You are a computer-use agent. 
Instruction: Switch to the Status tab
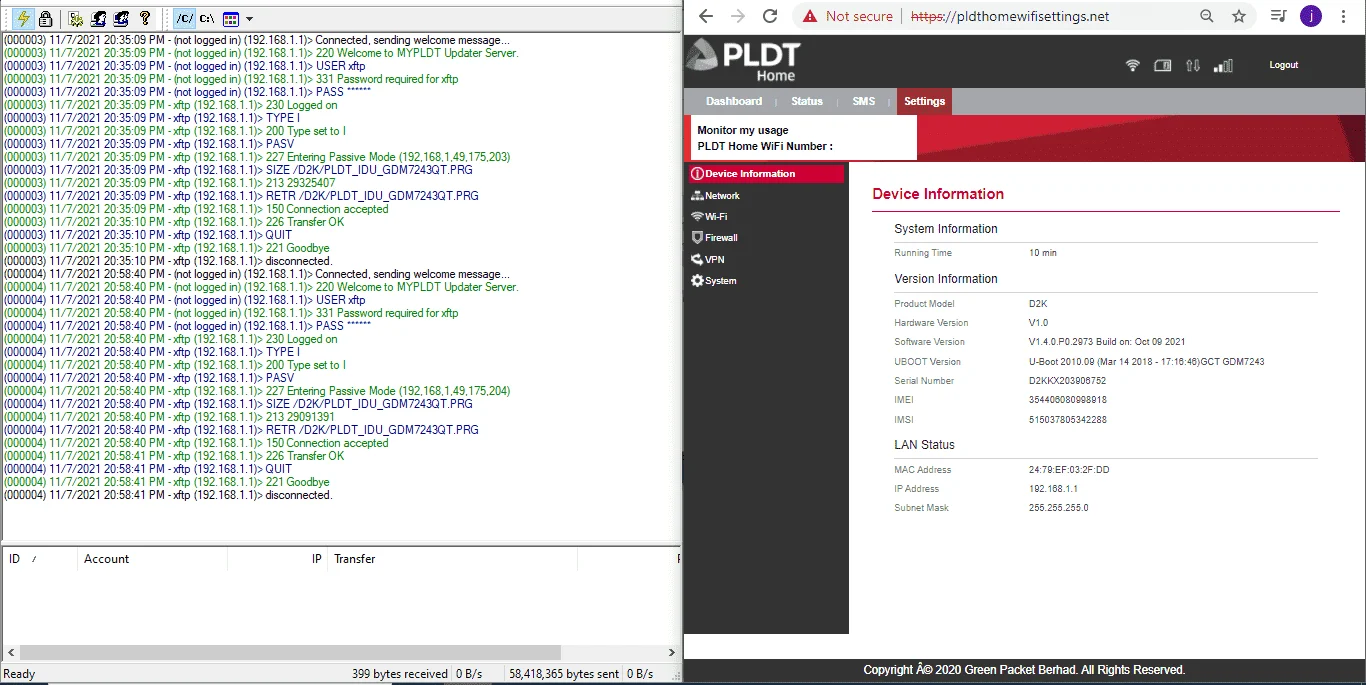(x=807, y=101)
